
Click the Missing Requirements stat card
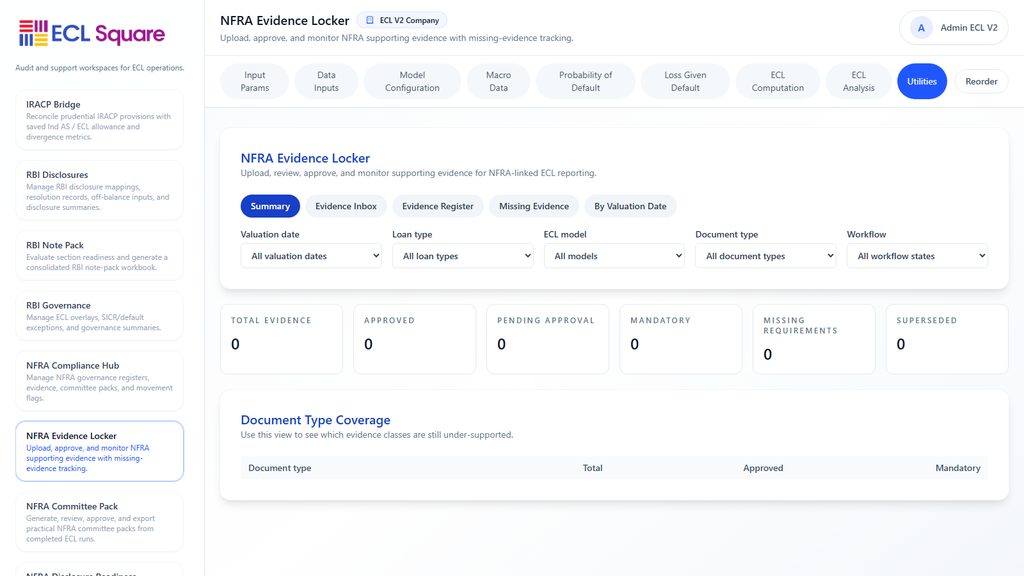pos(814,340)
